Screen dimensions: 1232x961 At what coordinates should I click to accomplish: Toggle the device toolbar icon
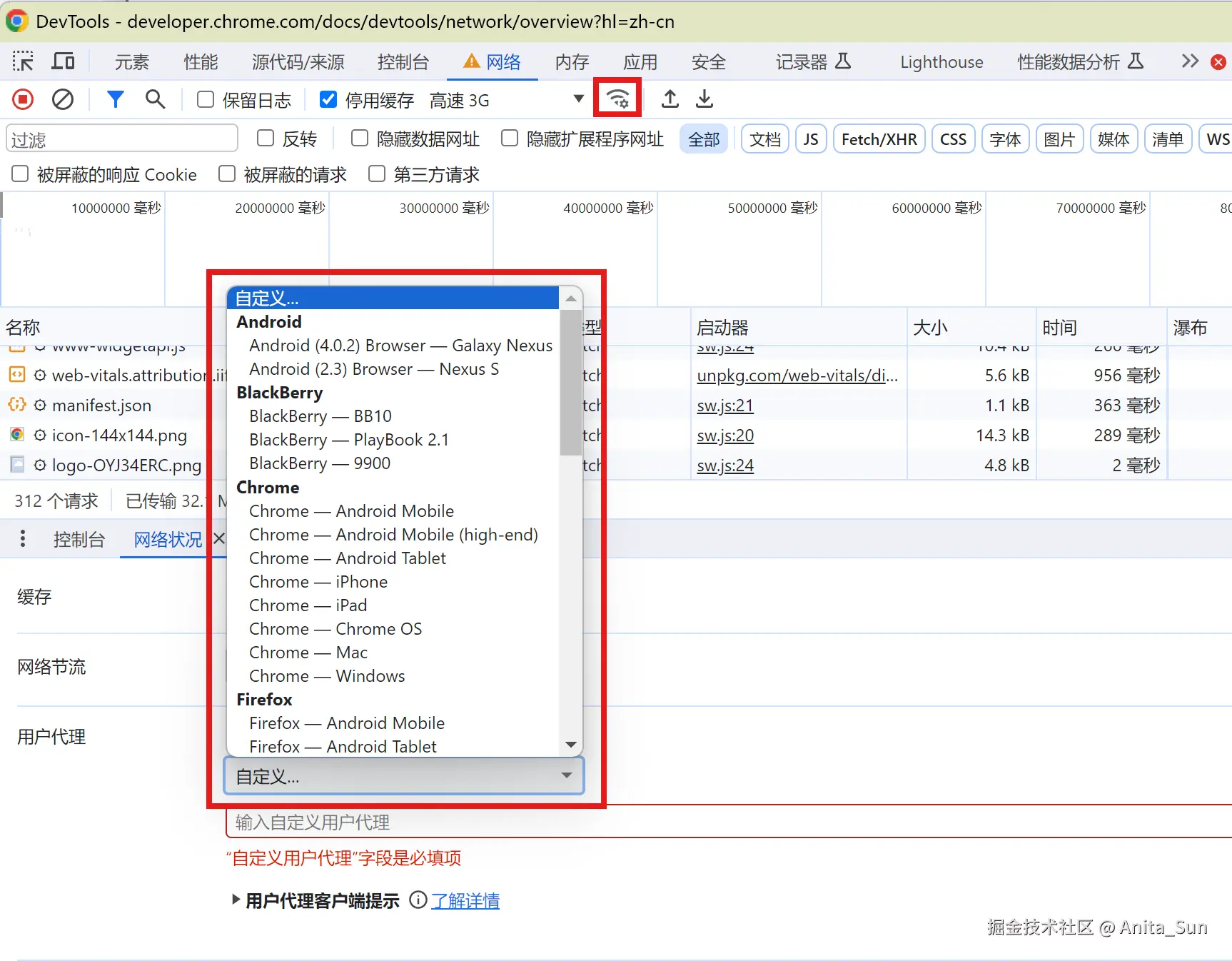pyautogui.click(x=63, y=62)
